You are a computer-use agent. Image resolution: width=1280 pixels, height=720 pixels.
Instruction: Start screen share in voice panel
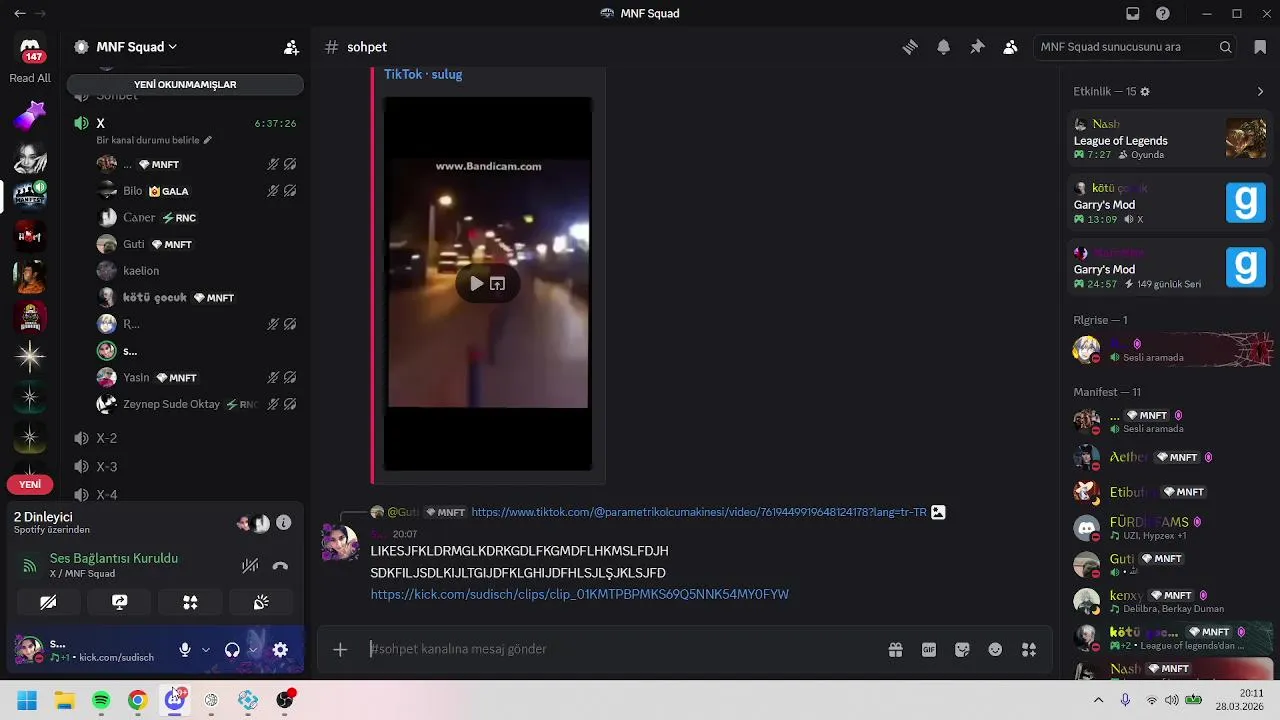click(120, 602)
